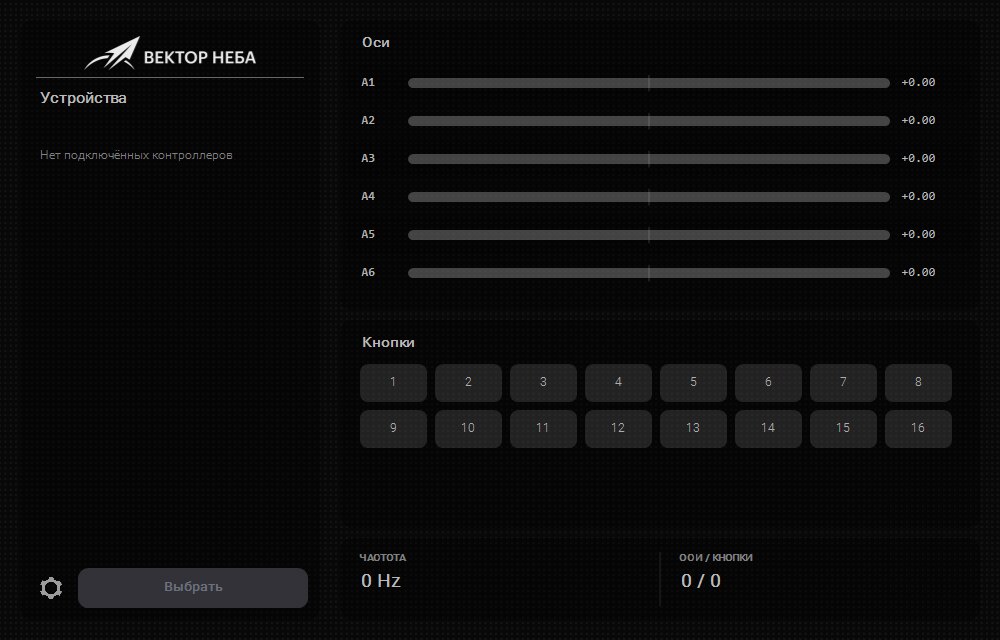
Task: Select button indicator 16
Action: click(918, 428)
